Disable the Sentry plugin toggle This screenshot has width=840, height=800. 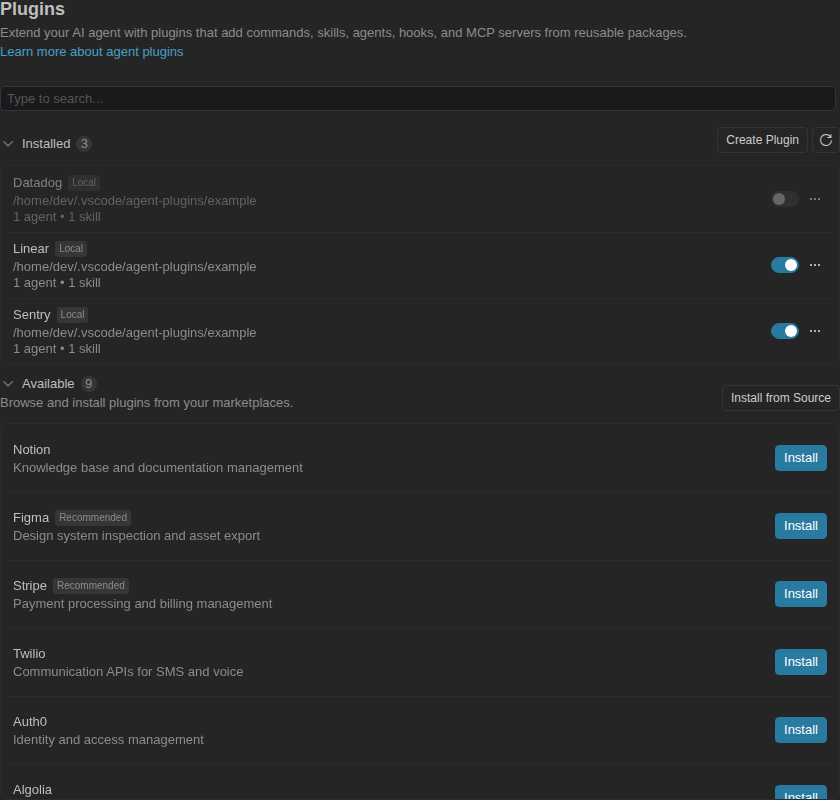pyautogui.click(x=785, y=331)
